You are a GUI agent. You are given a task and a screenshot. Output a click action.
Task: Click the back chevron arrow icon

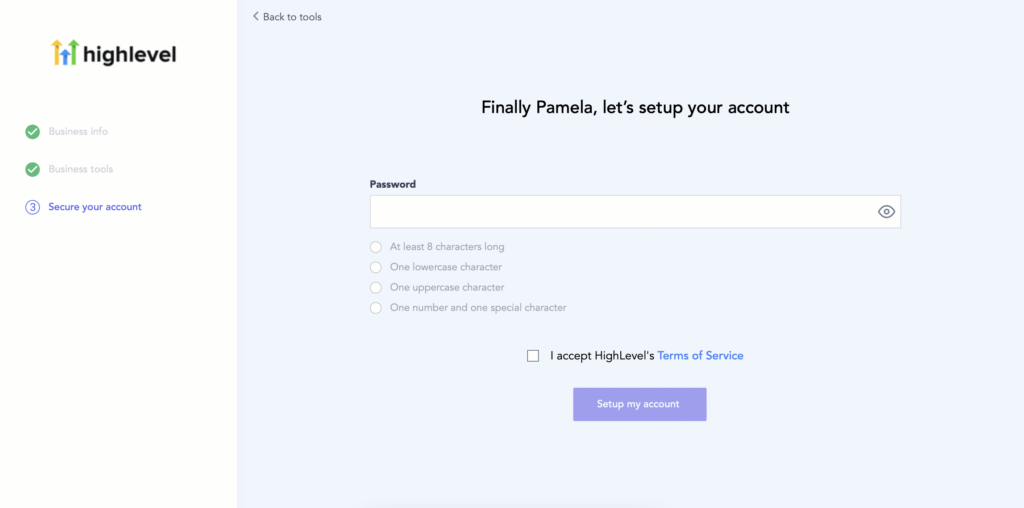255,17
